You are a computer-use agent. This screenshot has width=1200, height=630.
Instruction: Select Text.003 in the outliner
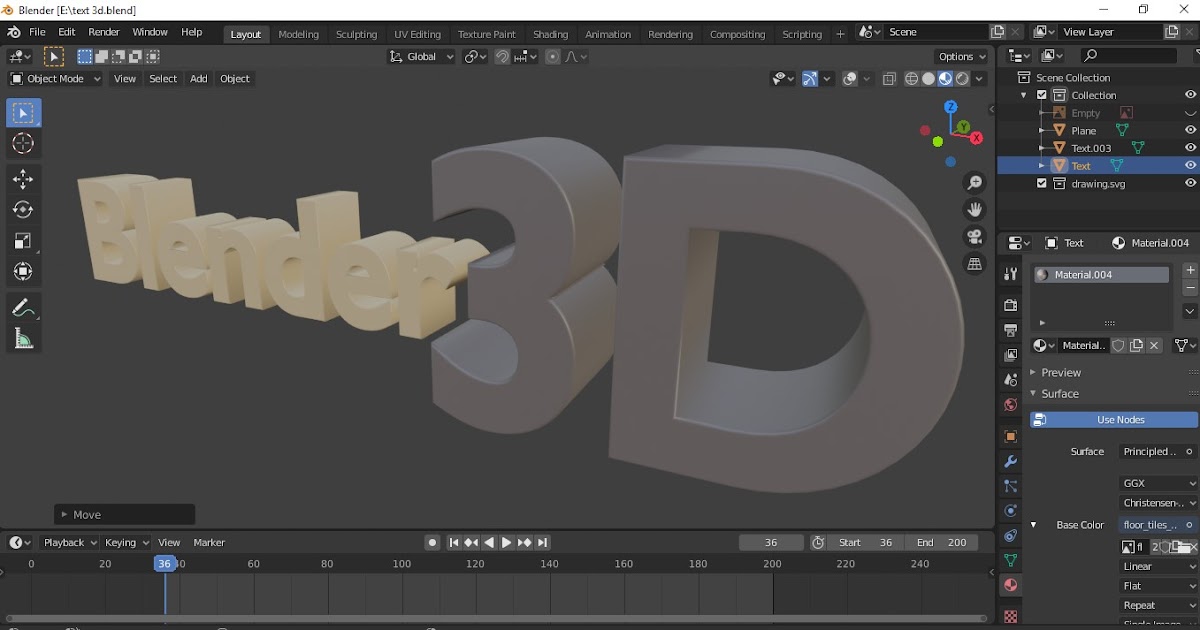1090,147
